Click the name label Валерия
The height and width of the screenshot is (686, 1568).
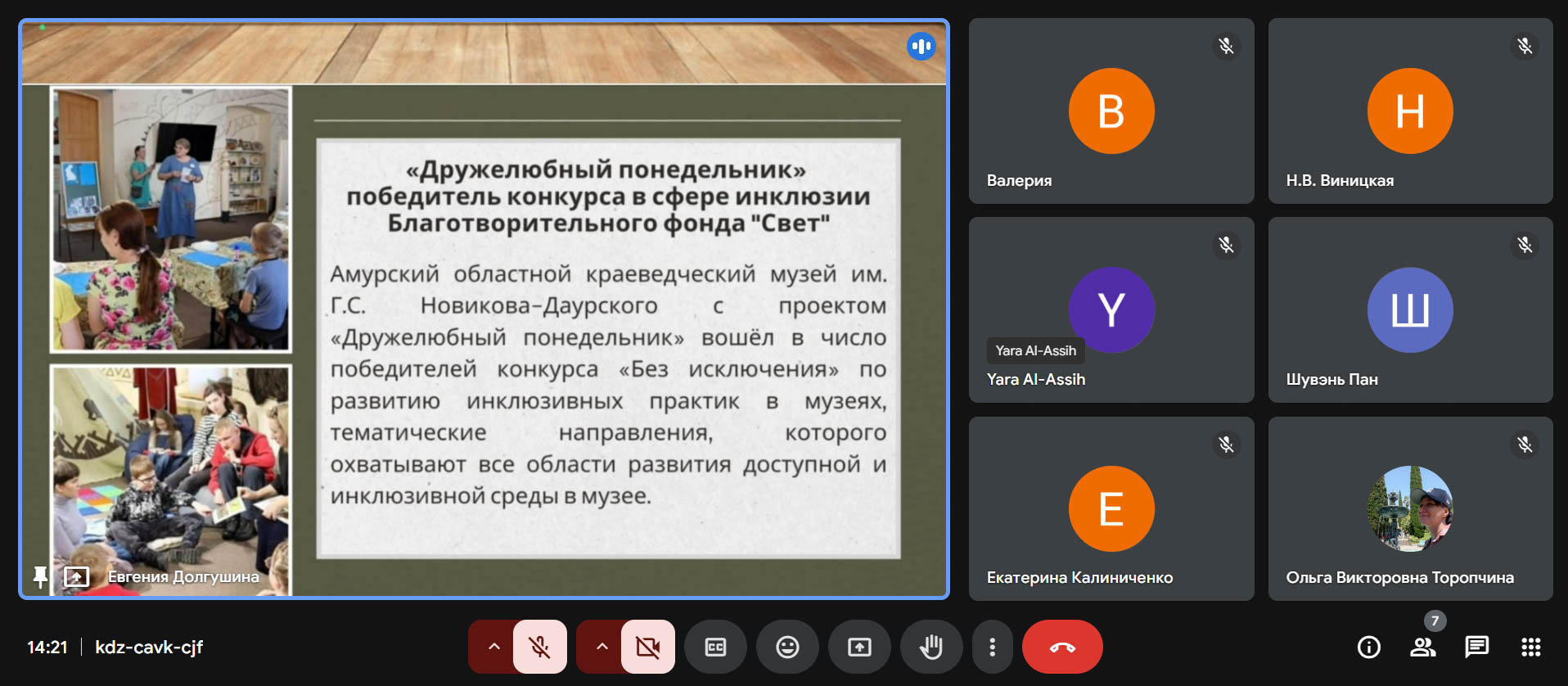click(x=1019, y=180)
